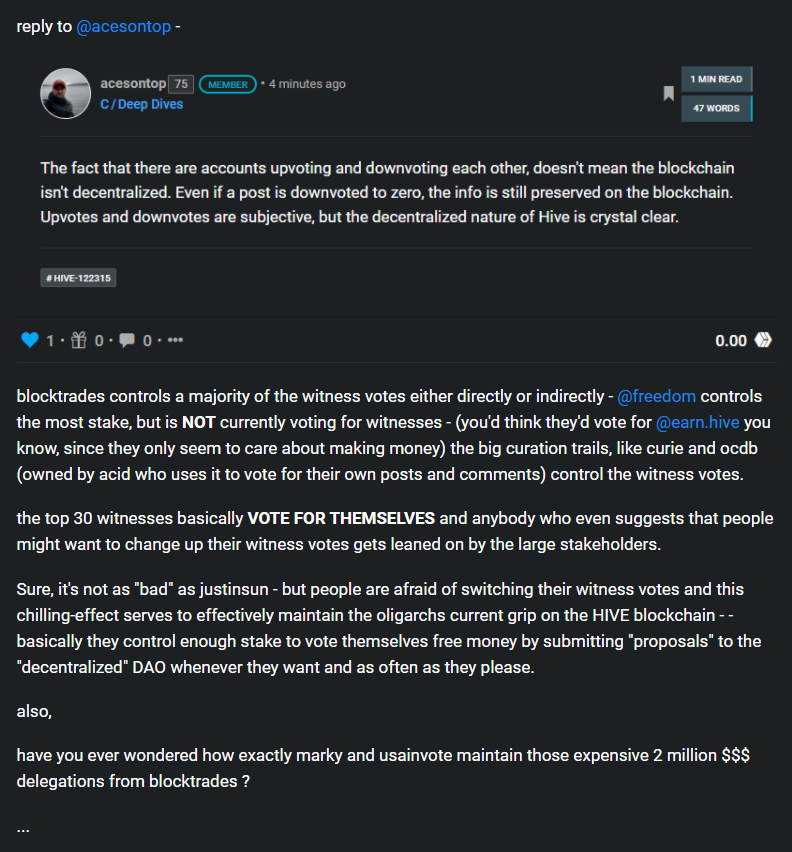The image size is (792, 852).
Task: Click the #HIVE-122315 tag
Action: [78, 278]
